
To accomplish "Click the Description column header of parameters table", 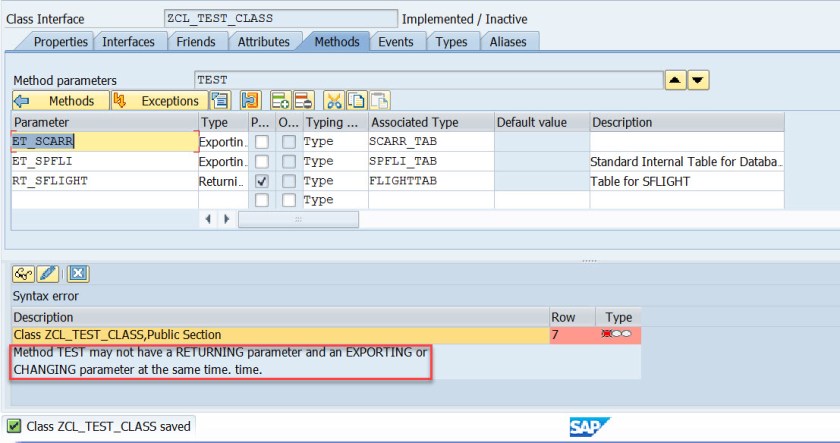I will coord(687,122).
